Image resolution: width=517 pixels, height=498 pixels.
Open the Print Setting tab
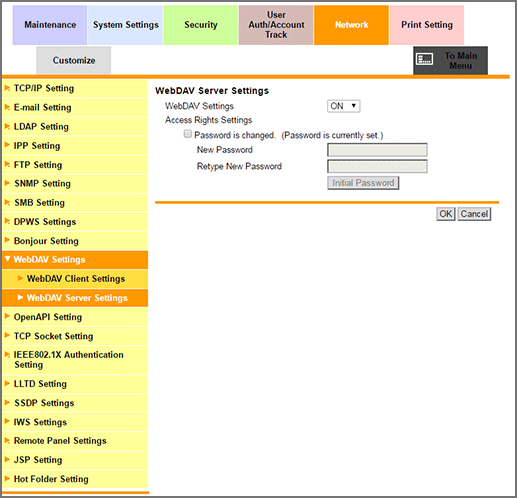tap(427, 25)
